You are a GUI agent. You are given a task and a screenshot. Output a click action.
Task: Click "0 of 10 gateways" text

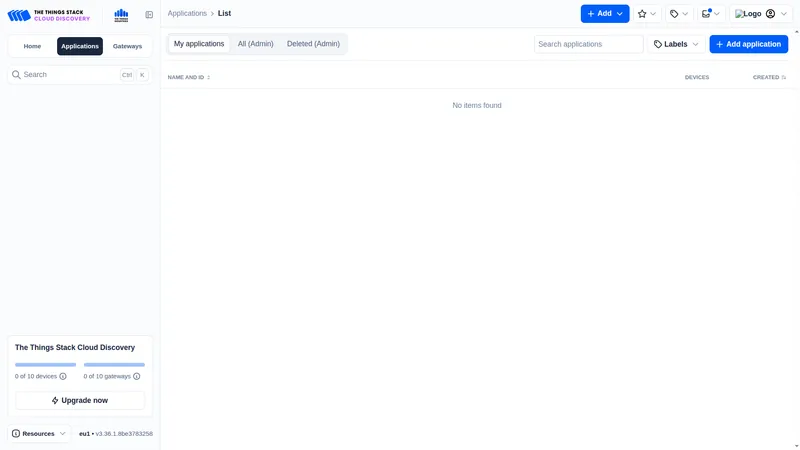[107, 377]
